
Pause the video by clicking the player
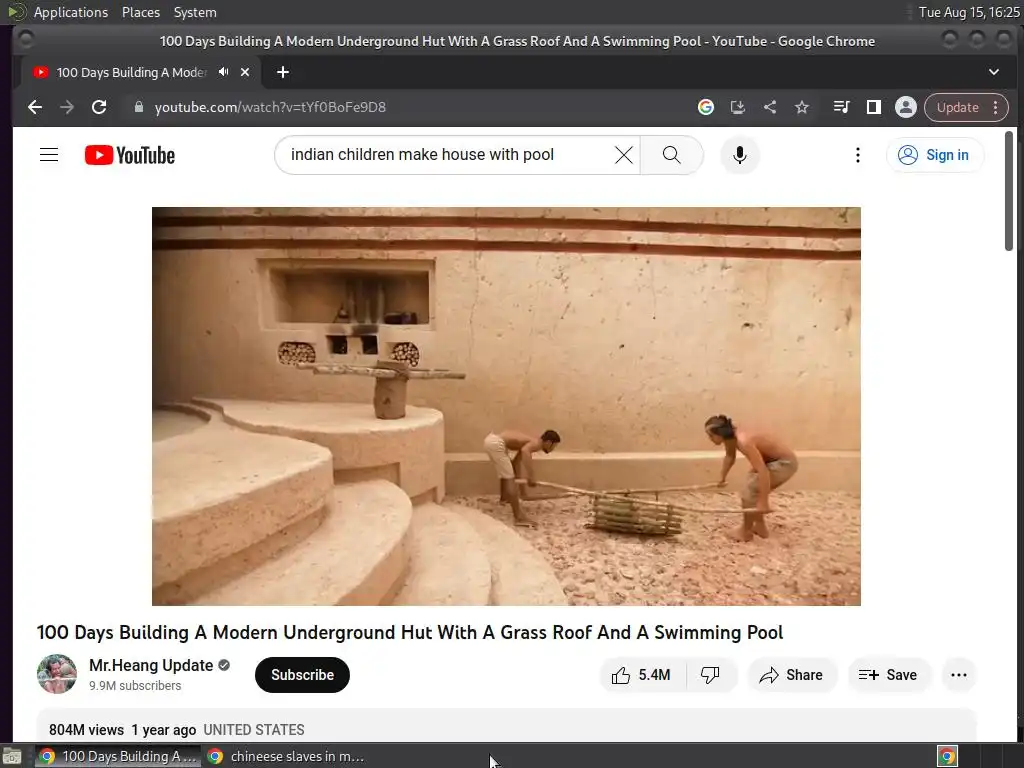coord(506,406)
